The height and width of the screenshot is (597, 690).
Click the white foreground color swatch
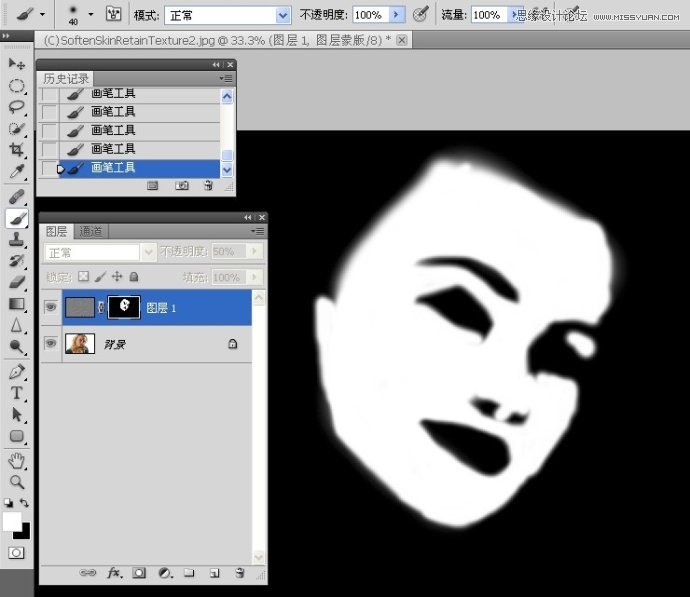(12, 521)
